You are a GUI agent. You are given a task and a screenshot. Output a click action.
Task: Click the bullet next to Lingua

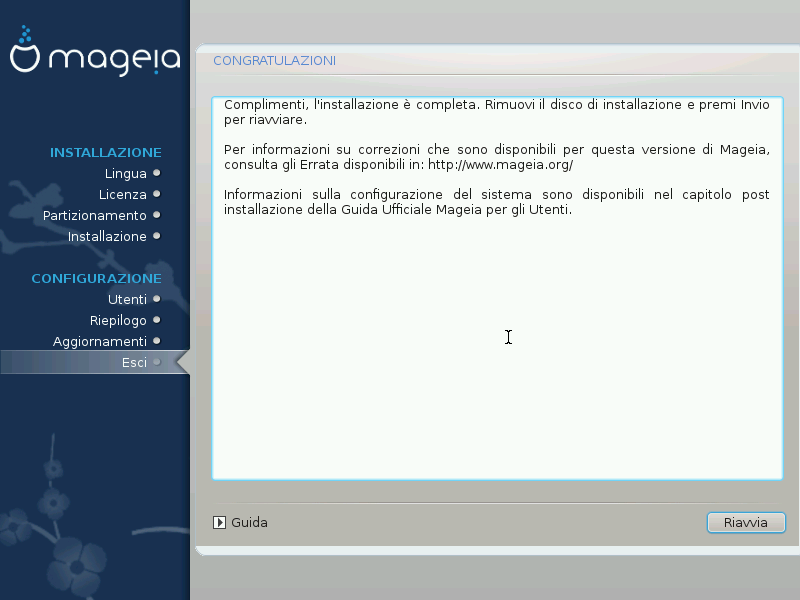157,173
